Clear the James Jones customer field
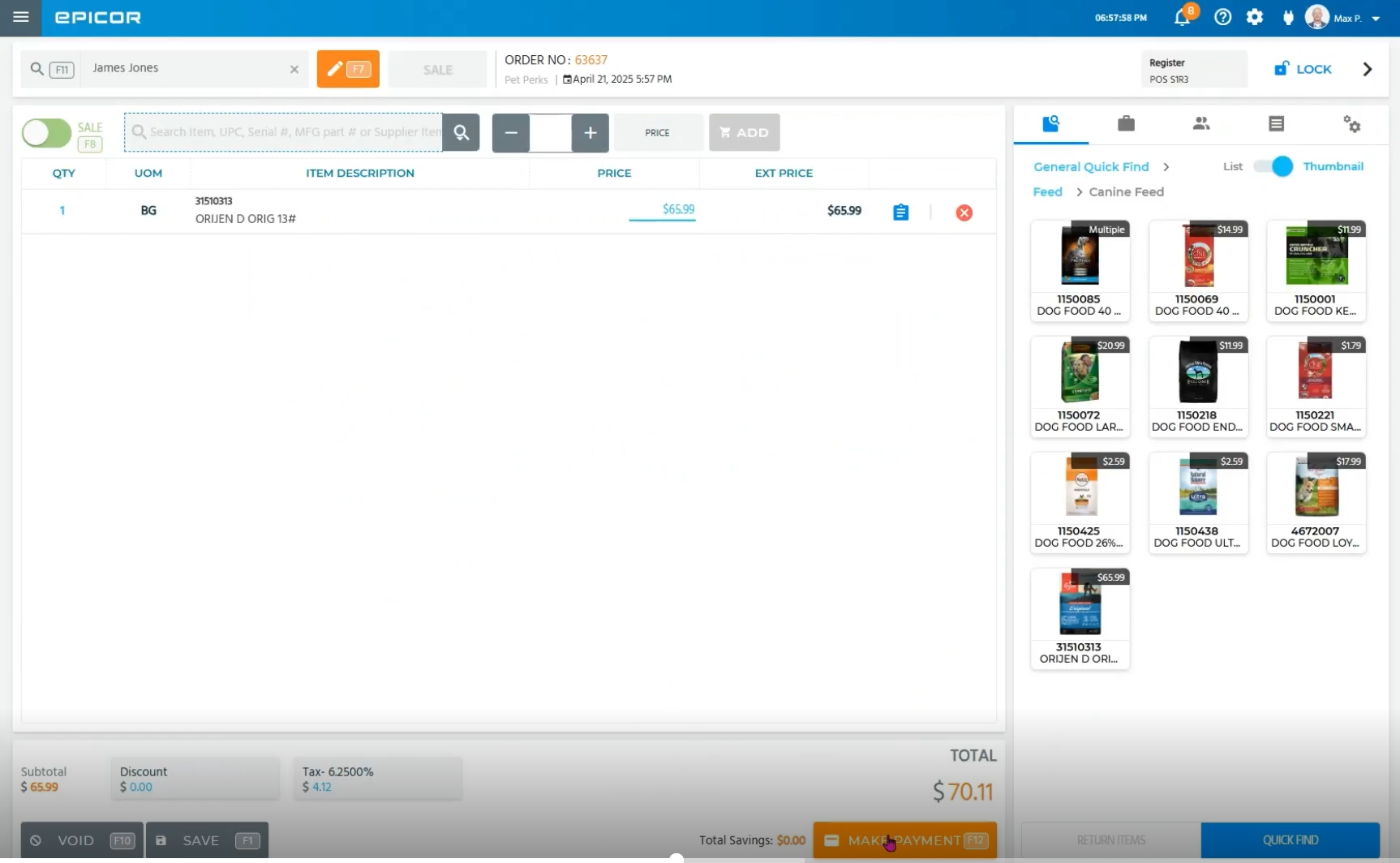Screen dimensions: 1400x863 pyautogui.click(x=294, y=70)
